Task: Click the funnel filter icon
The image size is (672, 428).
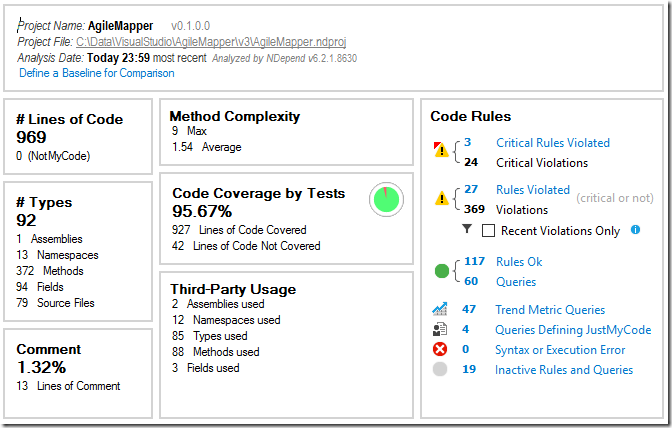Action: 467,229
